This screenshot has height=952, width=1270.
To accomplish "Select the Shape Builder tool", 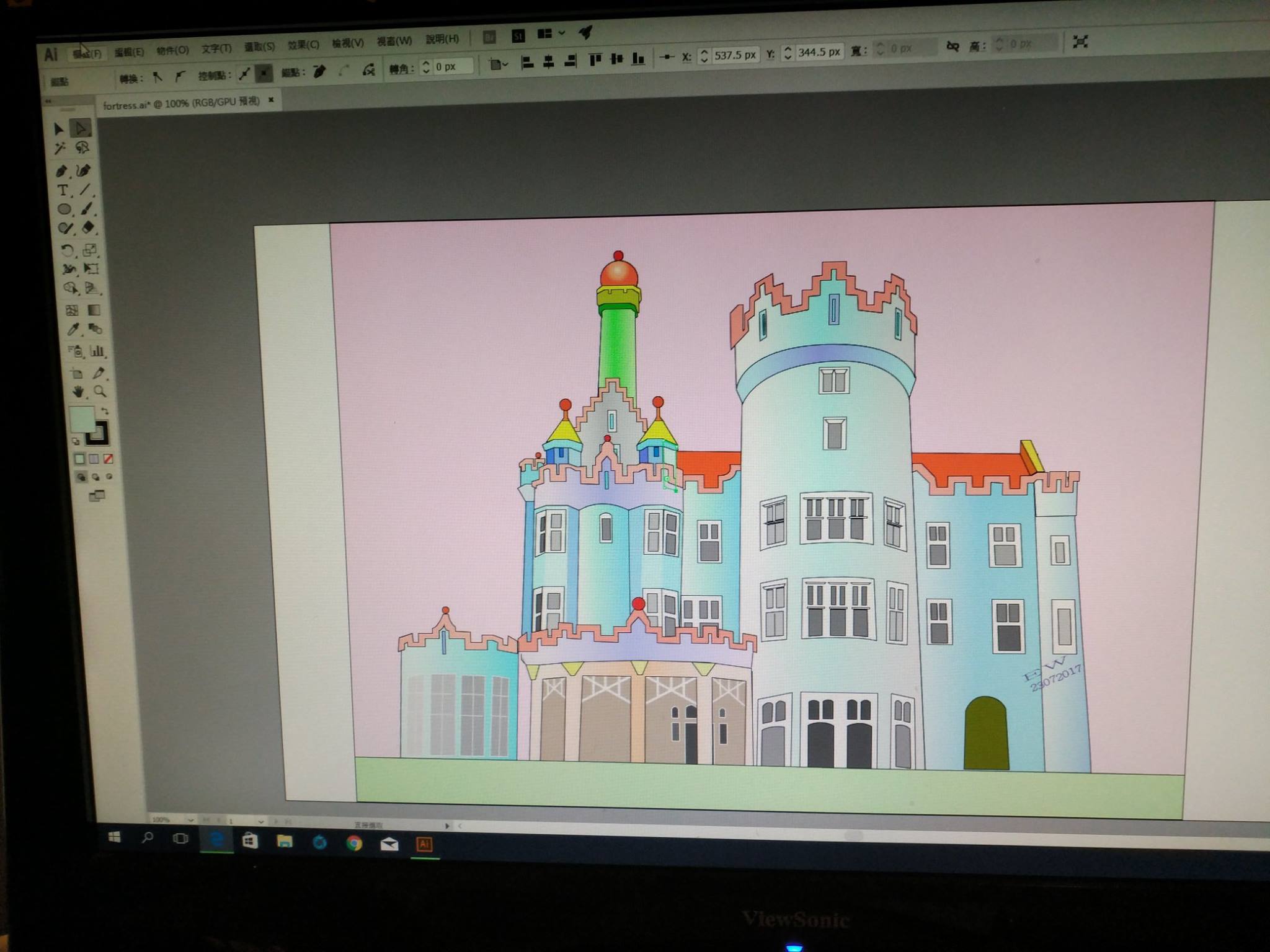I will [69, 289].
